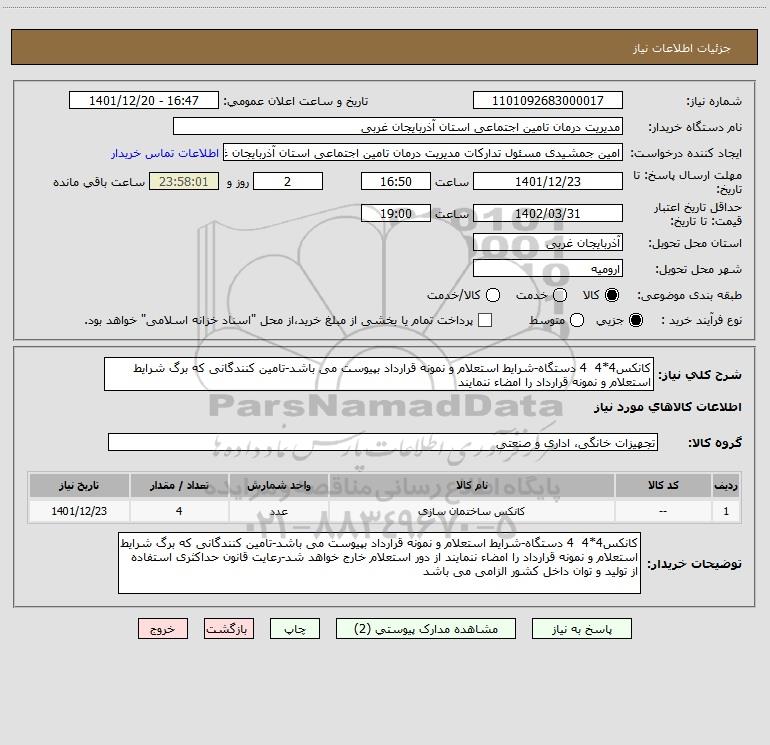770x745 pixels.
Task: Select the متوسط purchase type radio
Action: point(577,320)
